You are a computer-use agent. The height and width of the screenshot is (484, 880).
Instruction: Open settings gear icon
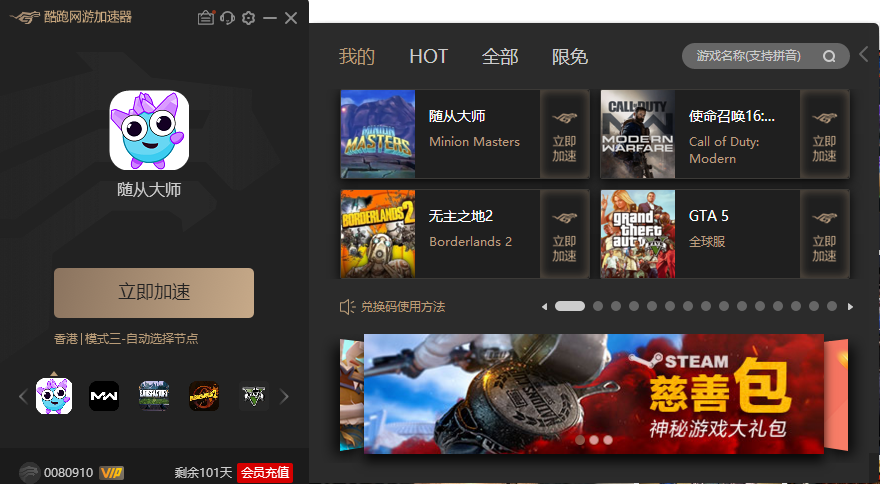[249, 18]
